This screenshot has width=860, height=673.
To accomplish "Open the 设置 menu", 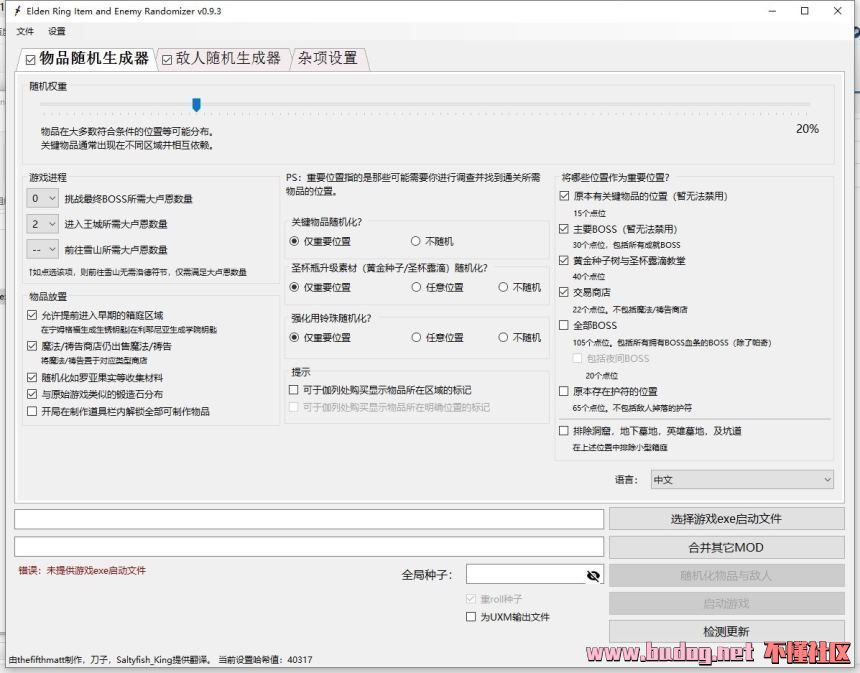I will 56,31.
